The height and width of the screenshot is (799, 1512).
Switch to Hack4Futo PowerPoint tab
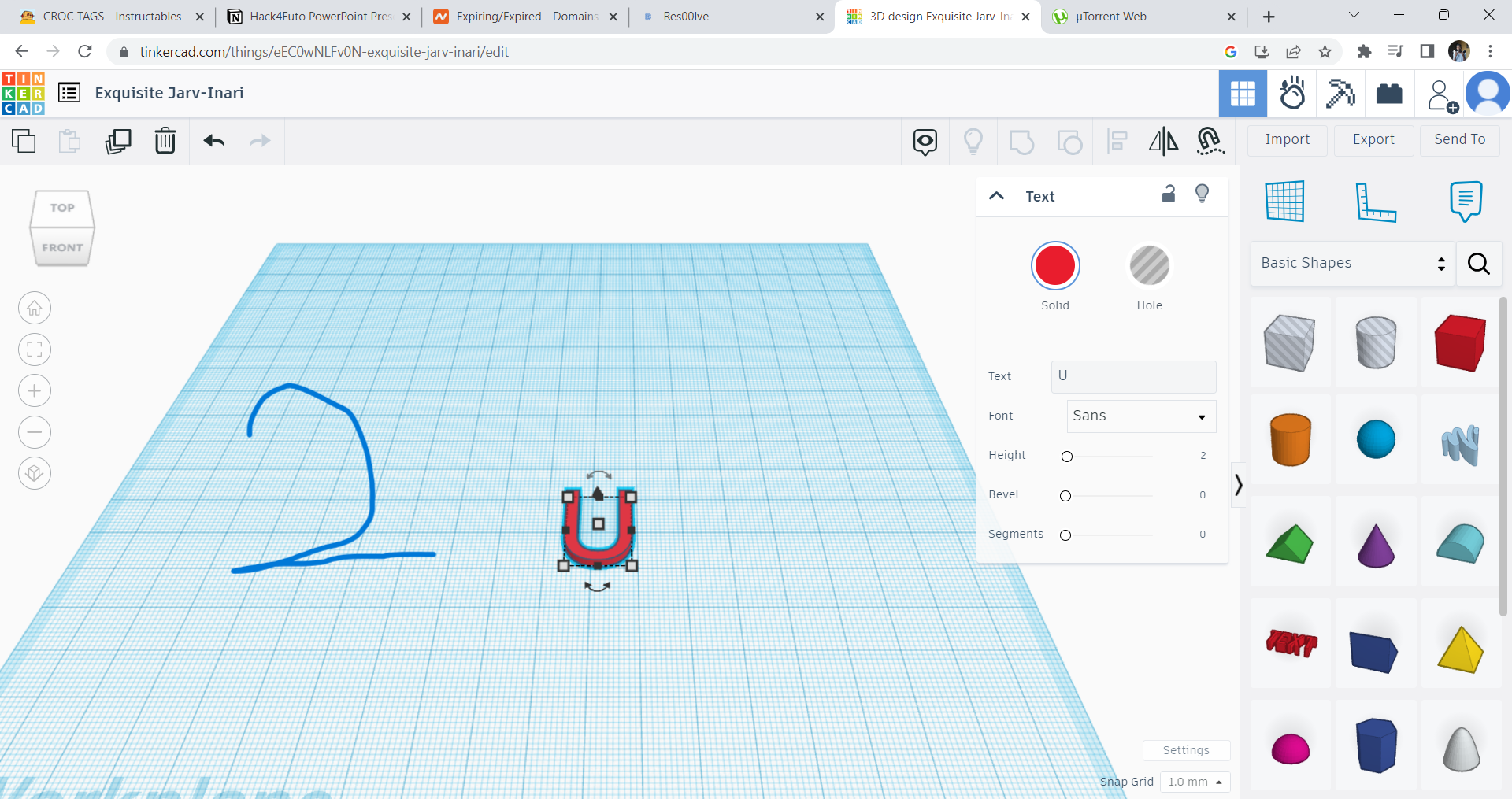coord(320,17)
